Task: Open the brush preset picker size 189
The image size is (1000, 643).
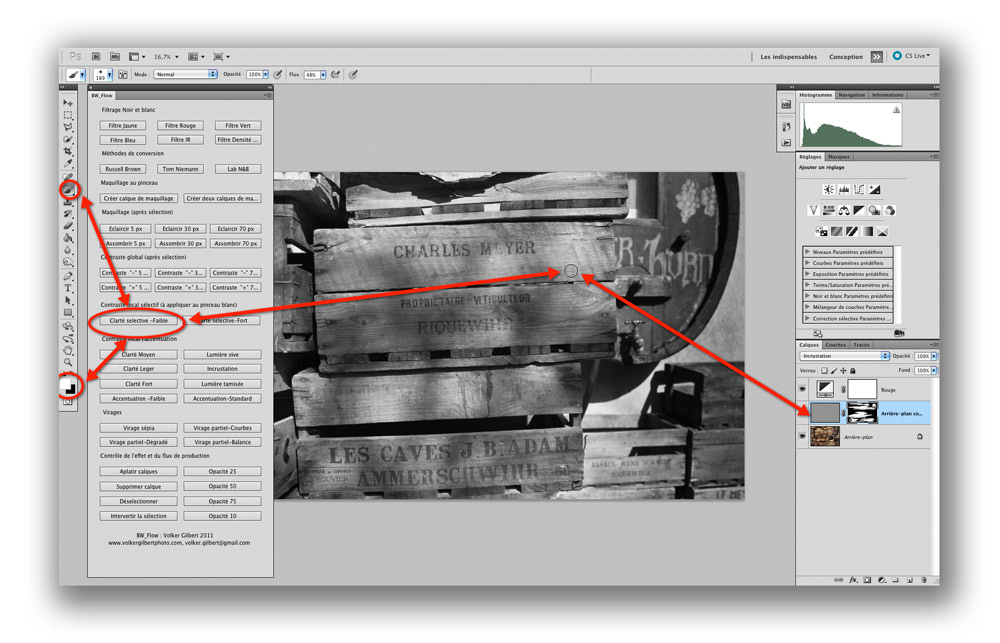Action: 103,75
